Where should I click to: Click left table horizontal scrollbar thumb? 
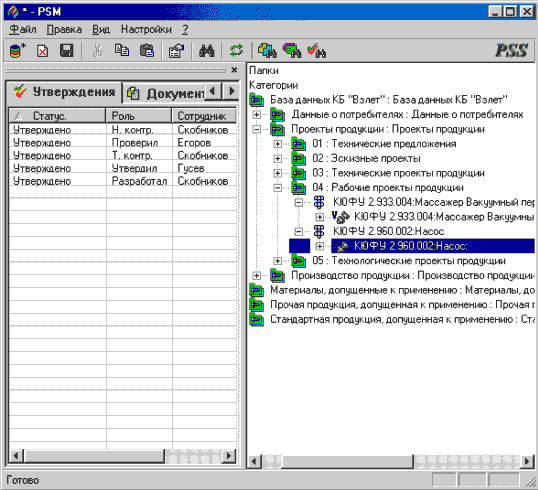[94, 456]
